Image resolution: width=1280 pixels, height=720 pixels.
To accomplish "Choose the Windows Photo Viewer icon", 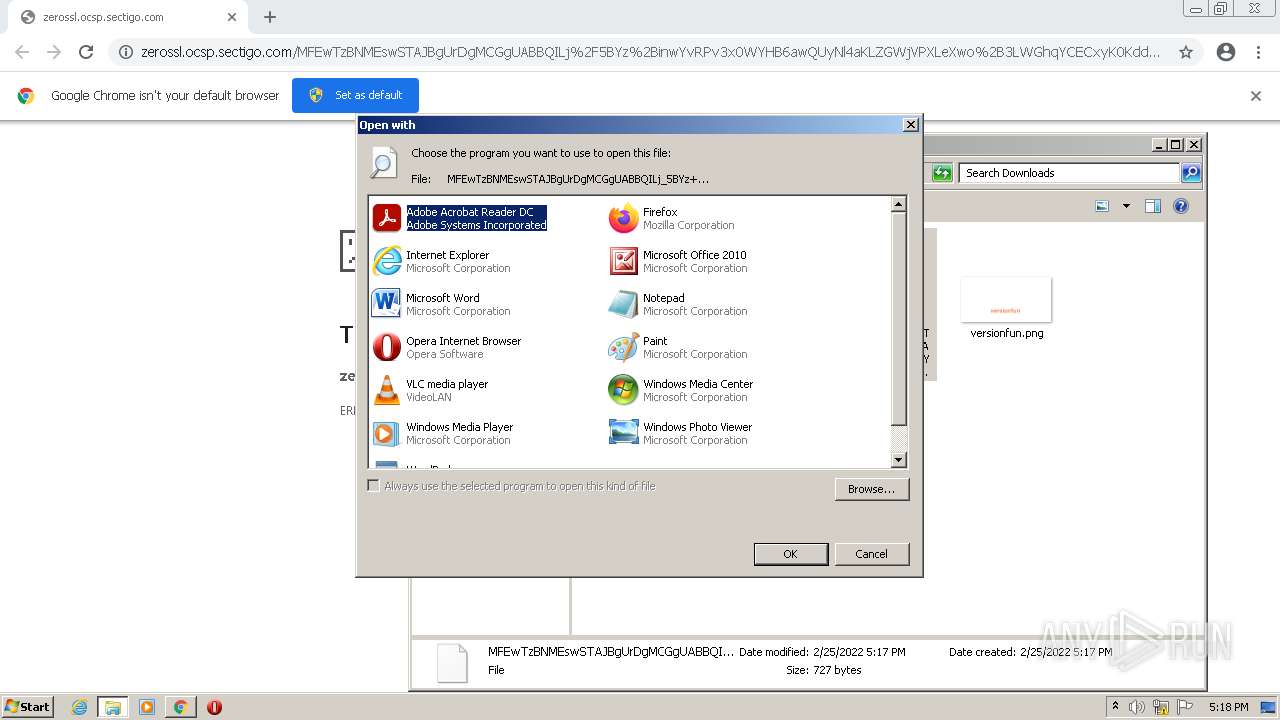I will pyautogui.click(x=623, y=433).
